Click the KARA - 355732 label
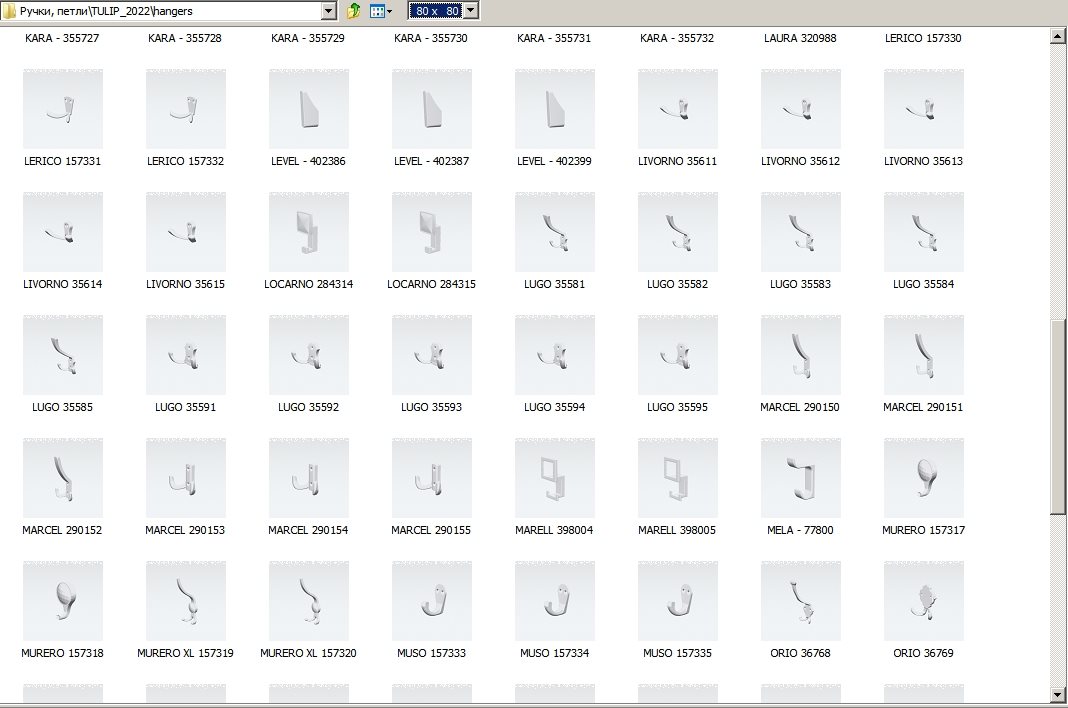This screenshot has height=708, width=1068. [x=677, y=38]
